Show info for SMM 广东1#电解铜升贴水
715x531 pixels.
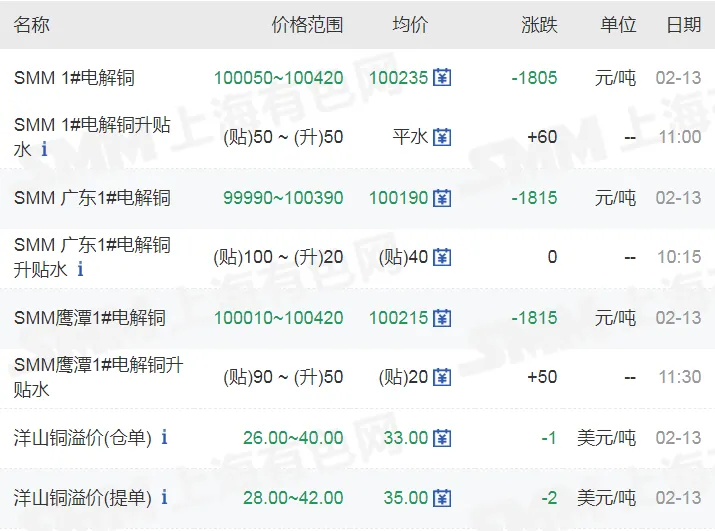click(x=80, y=269)
